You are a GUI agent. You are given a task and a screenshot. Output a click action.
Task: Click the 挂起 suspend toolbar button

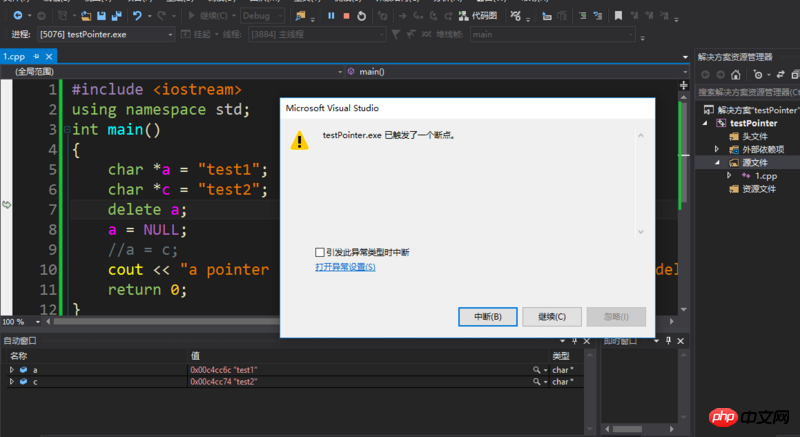[197, 34]
